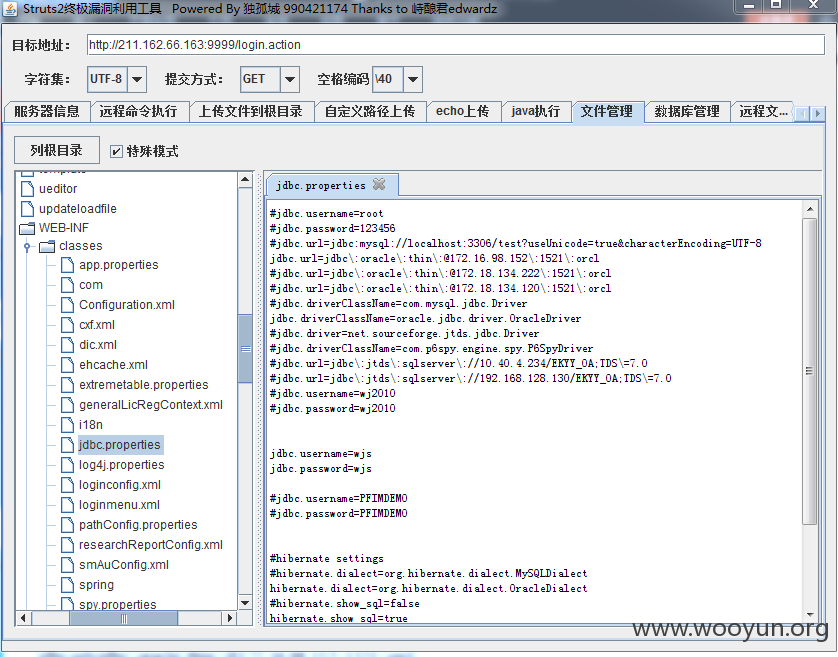
Task: Click the app.properties file icon
Action: [67, 265]
